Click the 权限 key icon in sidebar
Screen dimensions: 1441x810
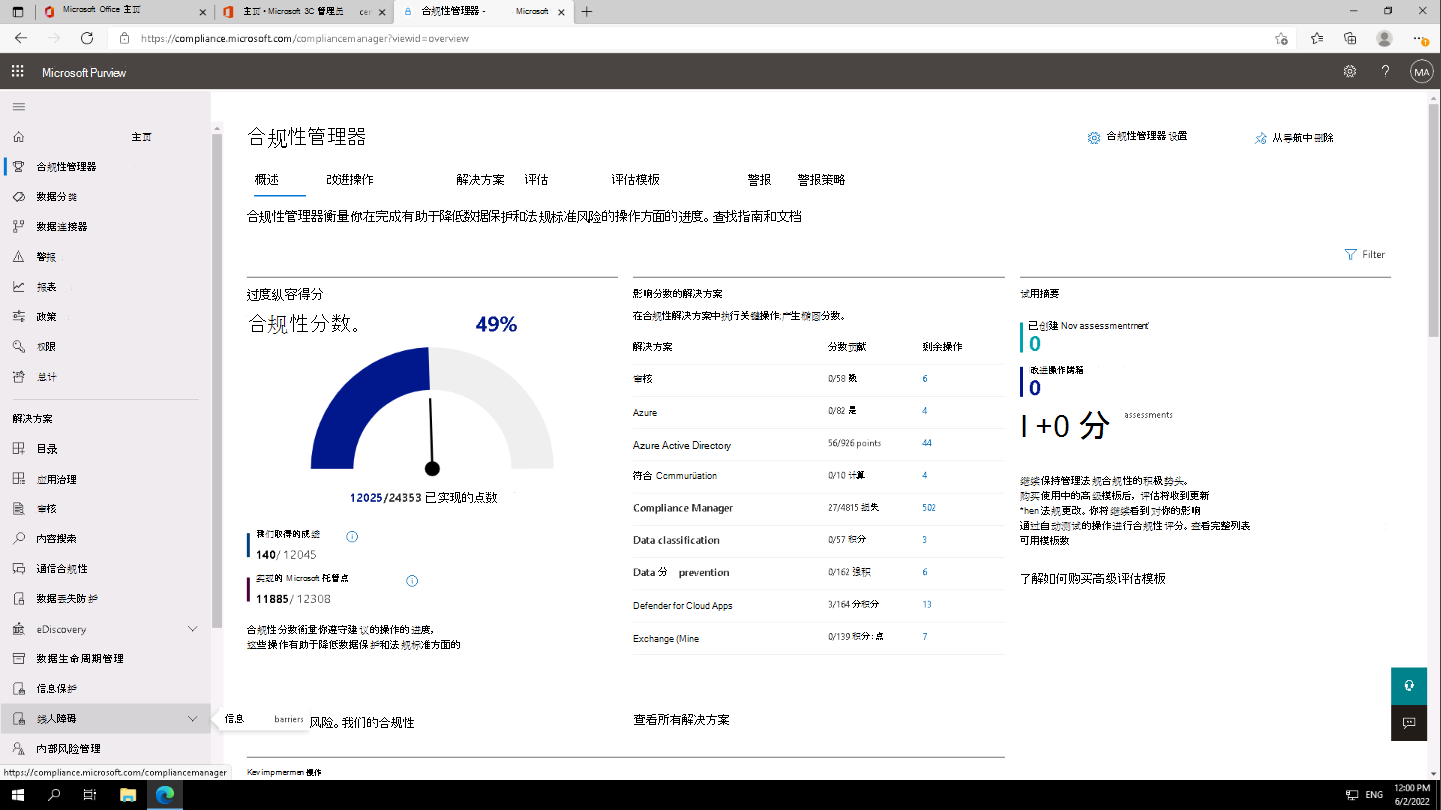click(18, 347)
